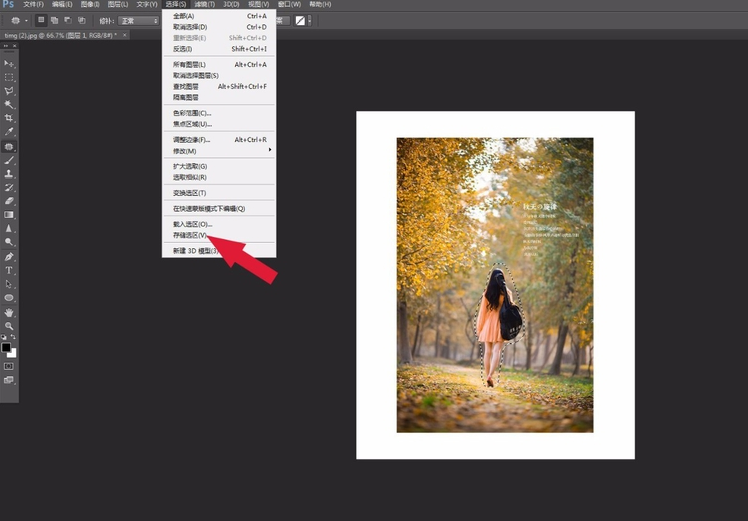748x521 pixels.
Task: Choose 调整边缘(F)... menu entry
Action: (219, 140)
